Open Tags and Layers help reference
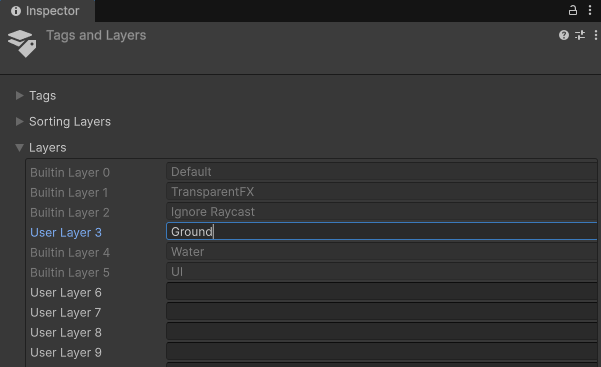This screenshot has width=601, height=367. pos(564,35)
